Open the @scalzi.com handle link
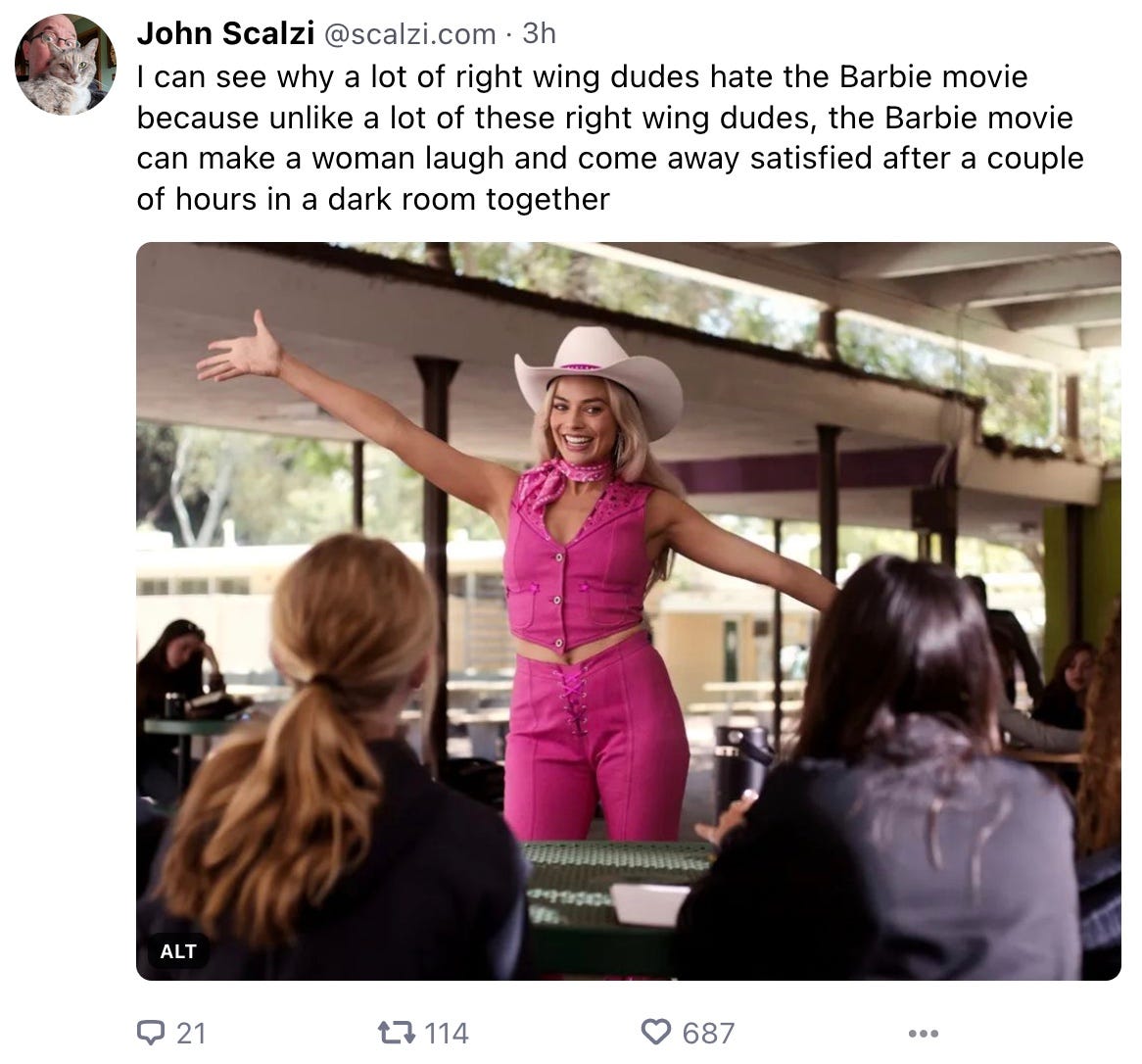 409,34
